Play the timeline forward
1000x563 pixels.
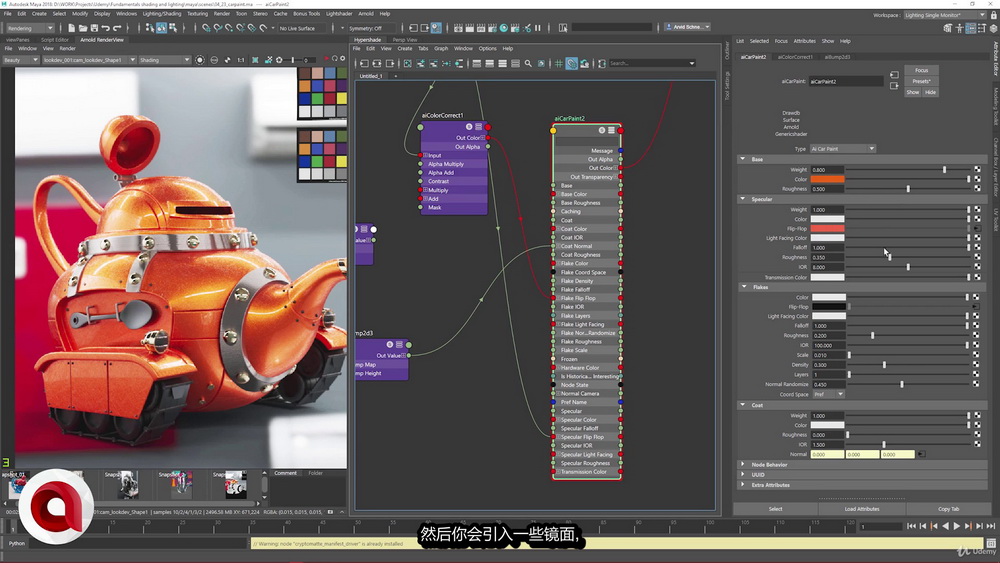click(x=957, y=526)
